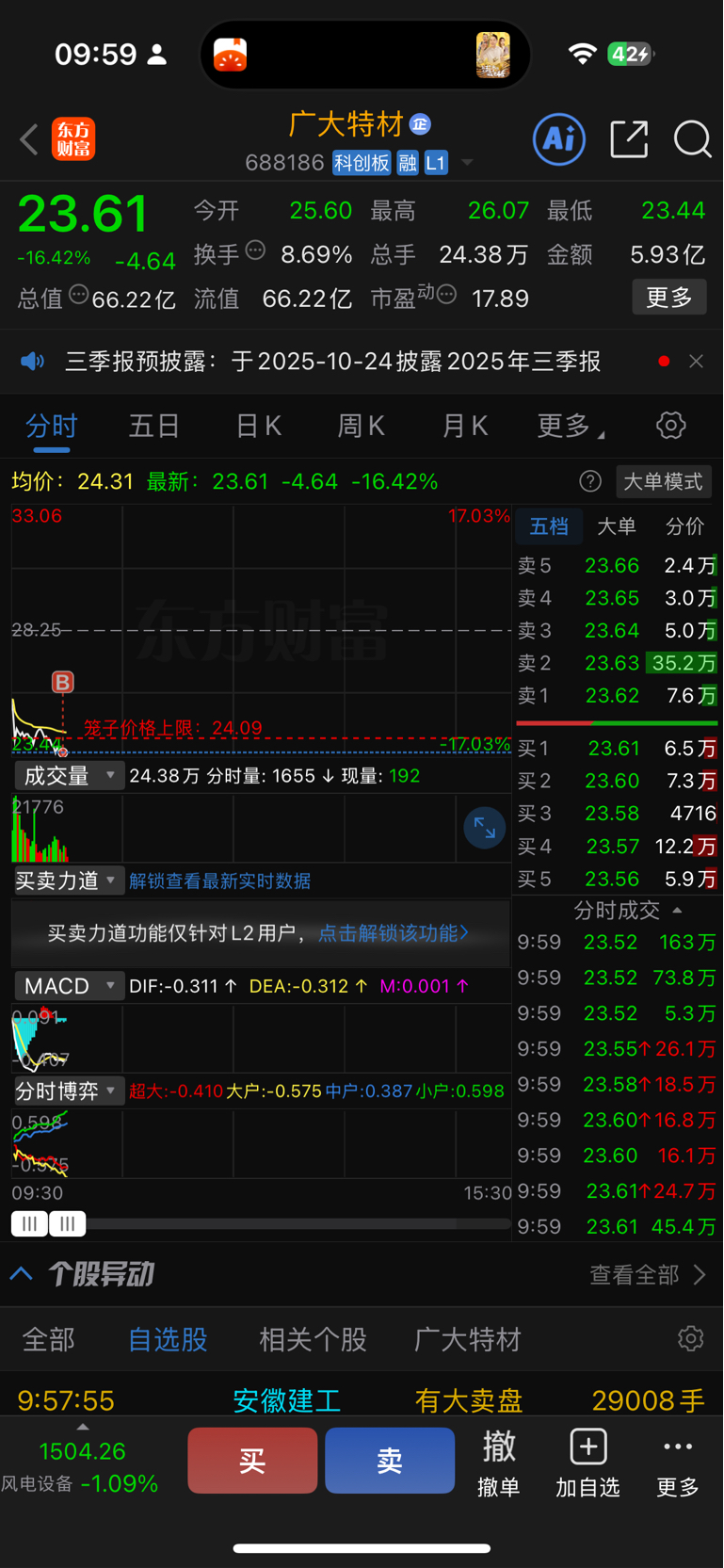This screenshot has height=1568, width=724.
Task: Tap the 科创板 tag
Action: click(362, 163)
